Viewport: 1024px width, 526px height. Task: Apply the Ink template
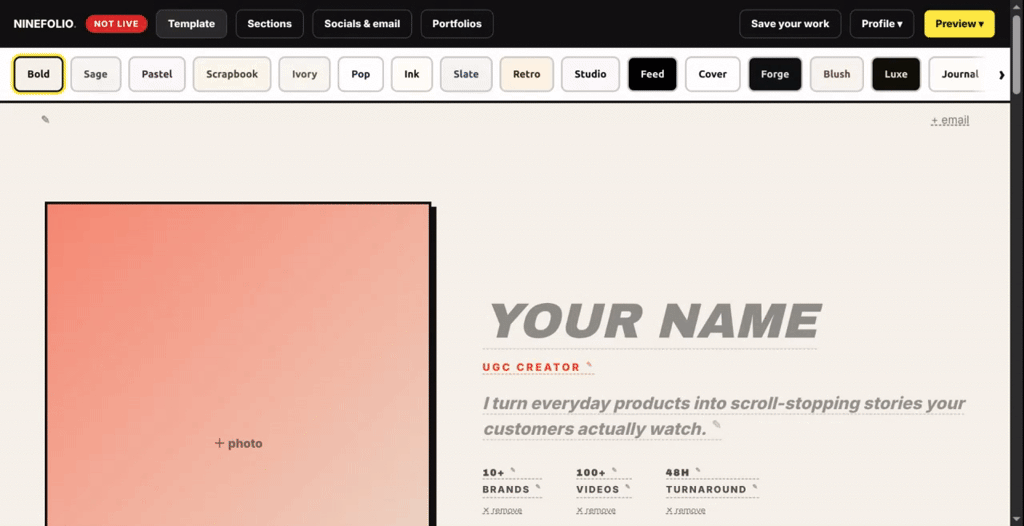click(x=411, y=74)
